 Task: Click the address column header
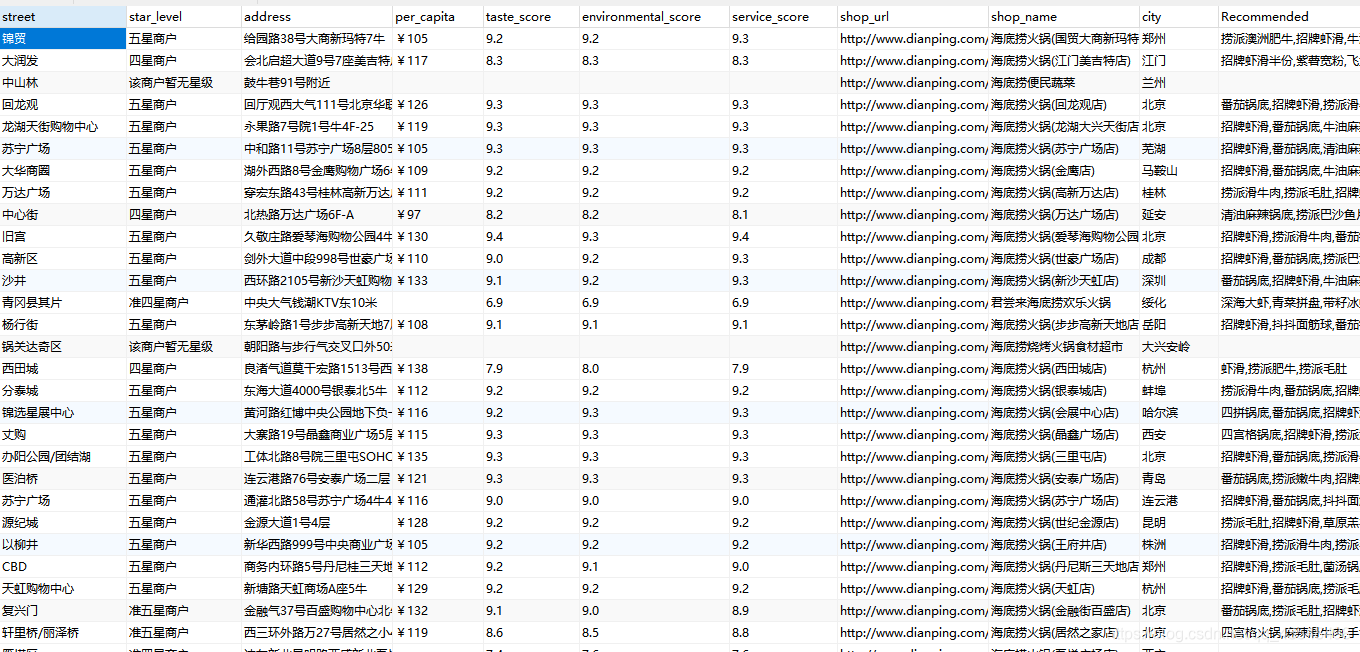tap(317, 16)
